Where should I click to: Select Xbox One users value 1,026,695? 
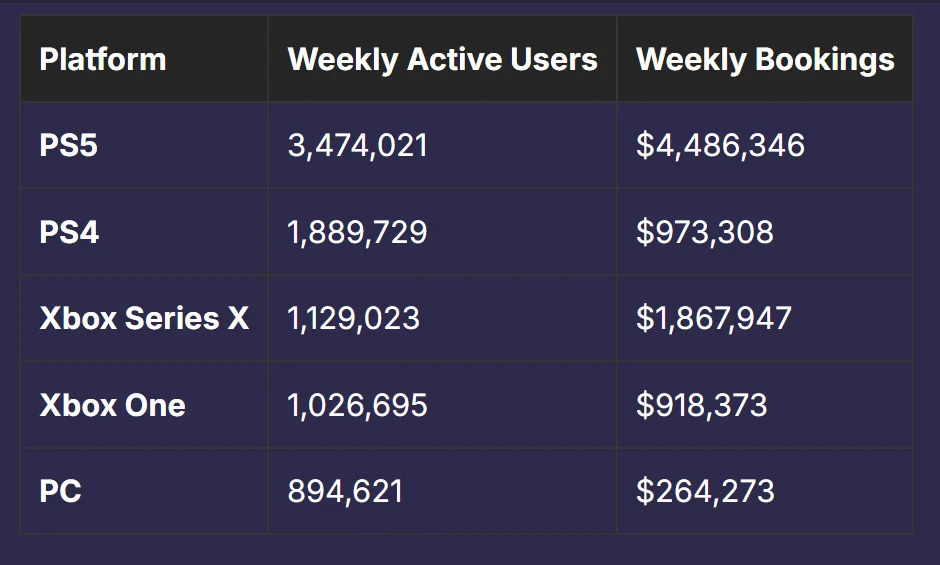pos(357,405)
